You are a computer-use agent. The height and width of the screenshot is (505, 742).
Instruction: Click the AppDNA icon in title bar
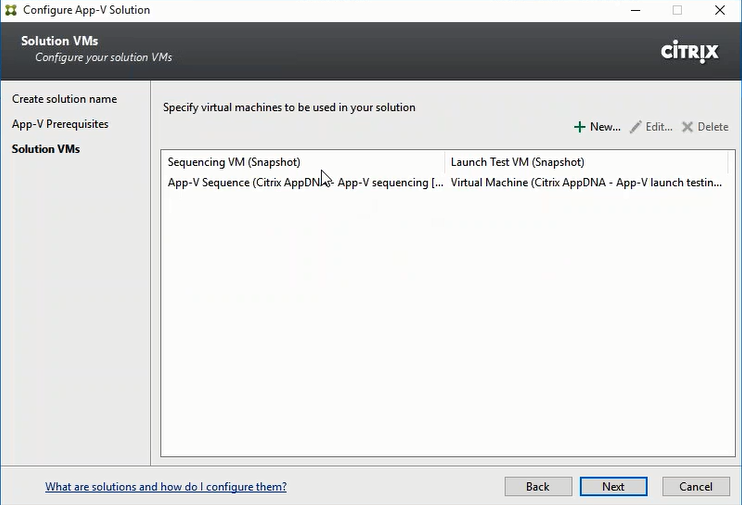point(10,10)
